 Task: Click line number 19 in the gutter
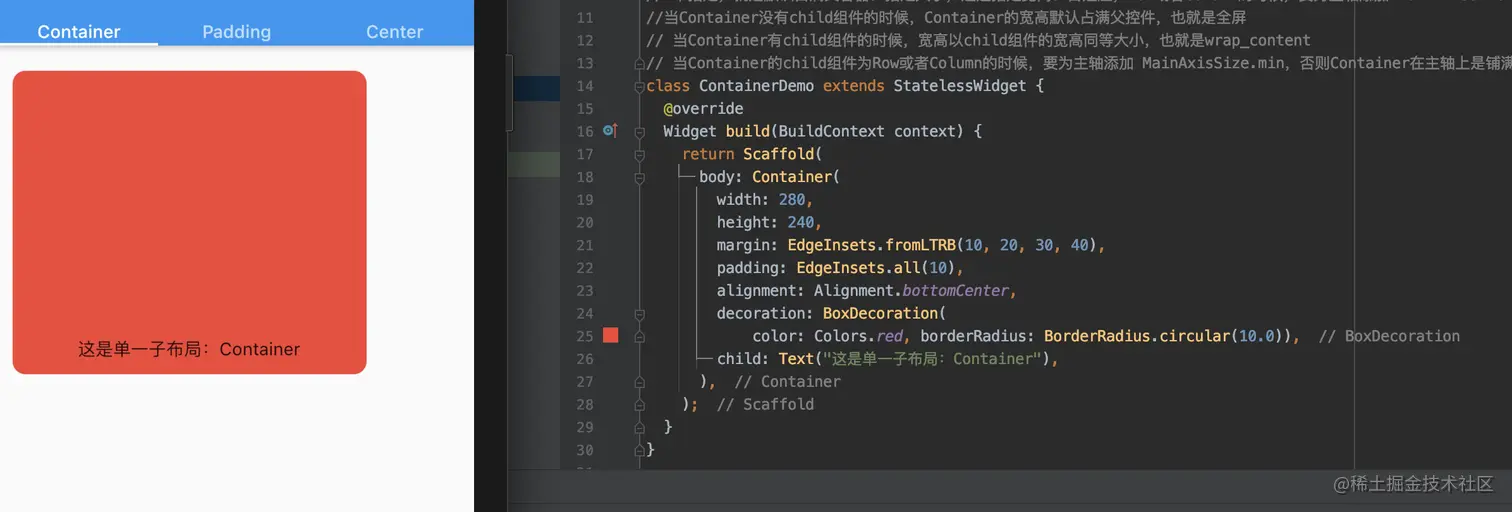pyautogui.click(x=585, y=199)
